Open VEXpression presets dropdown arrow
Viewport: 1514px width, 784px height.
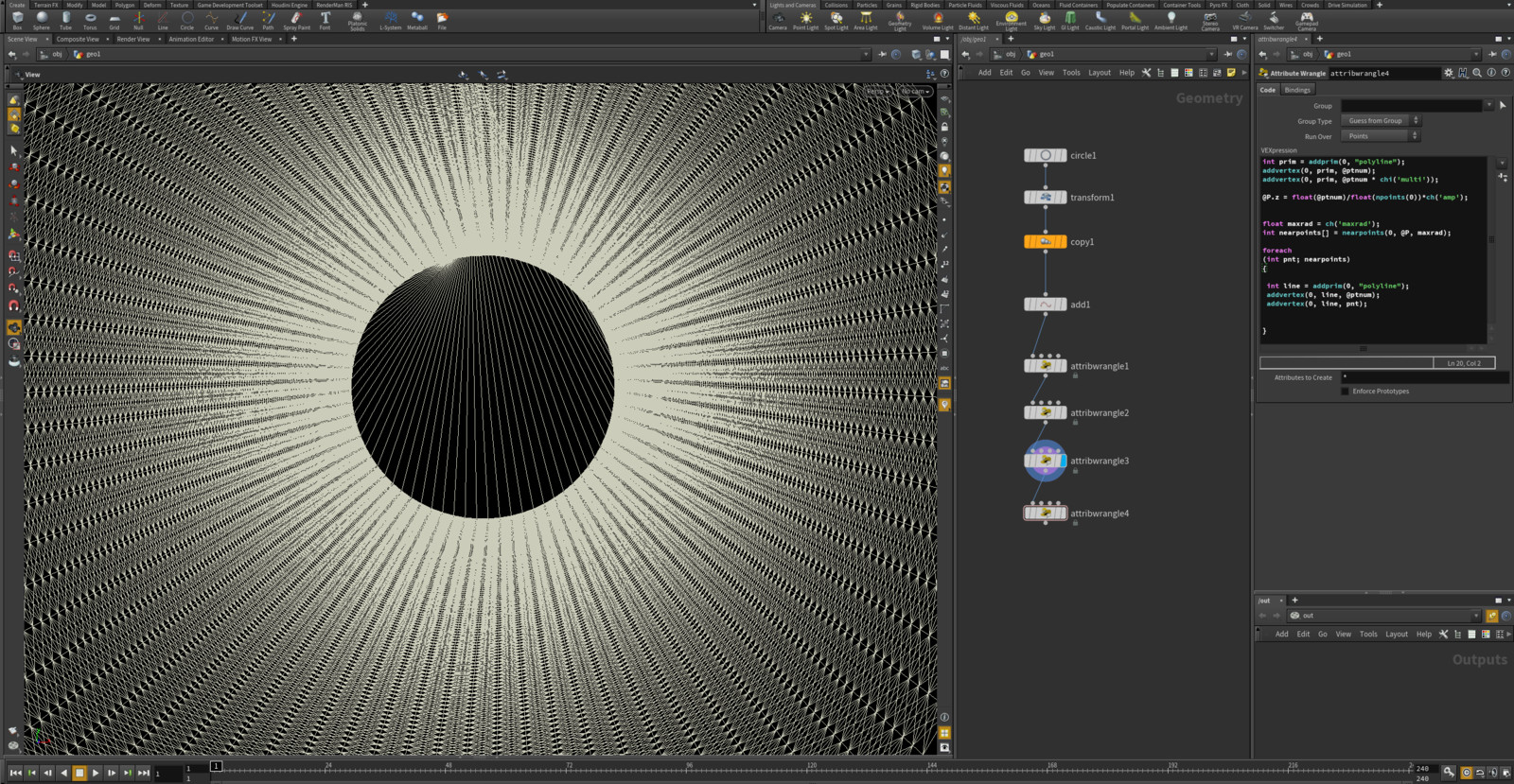click(1502, 164)
